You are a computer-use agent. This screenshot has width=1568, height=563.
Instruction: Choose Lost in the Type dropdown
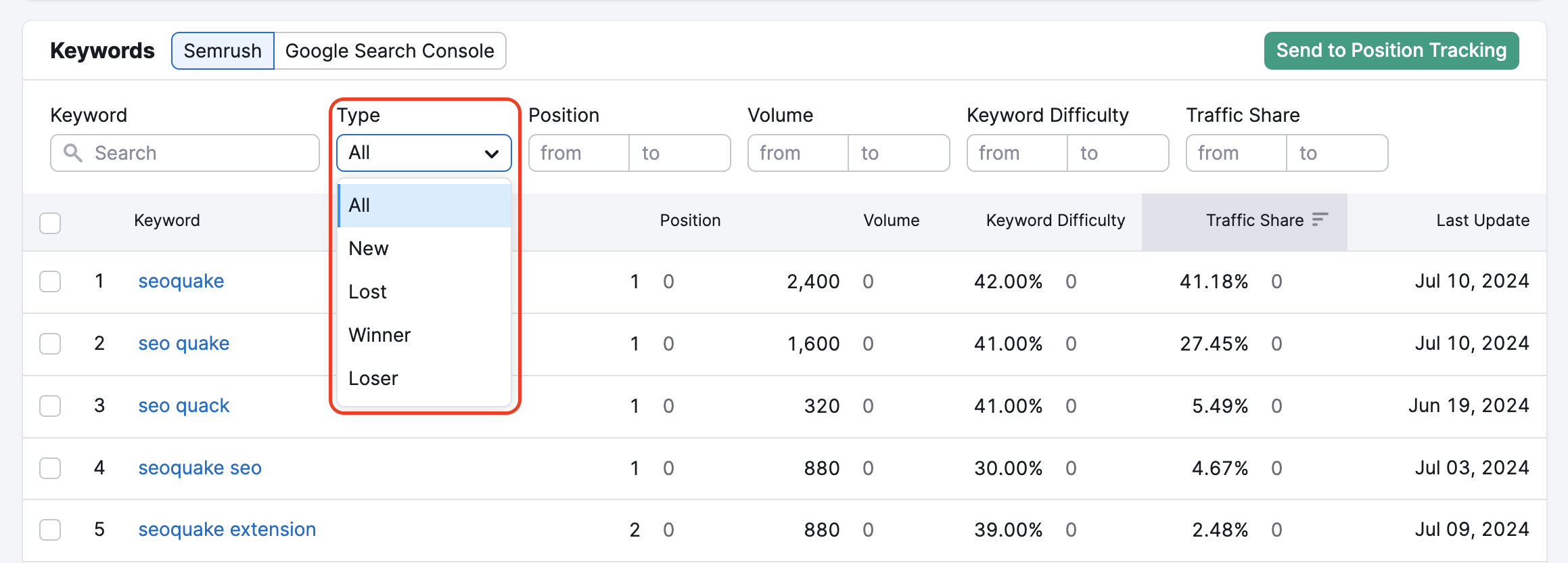point(367,292)
